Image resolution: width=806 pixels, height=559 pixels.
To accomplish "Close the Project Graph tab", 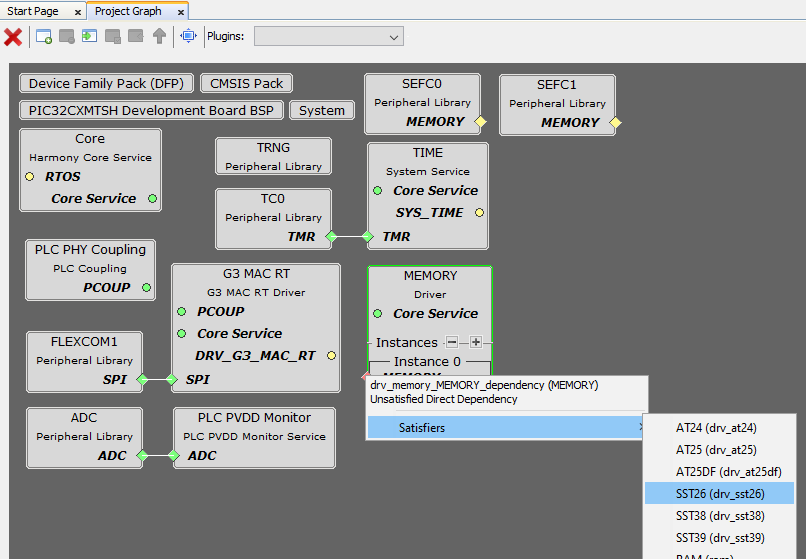I will point(180,12).
